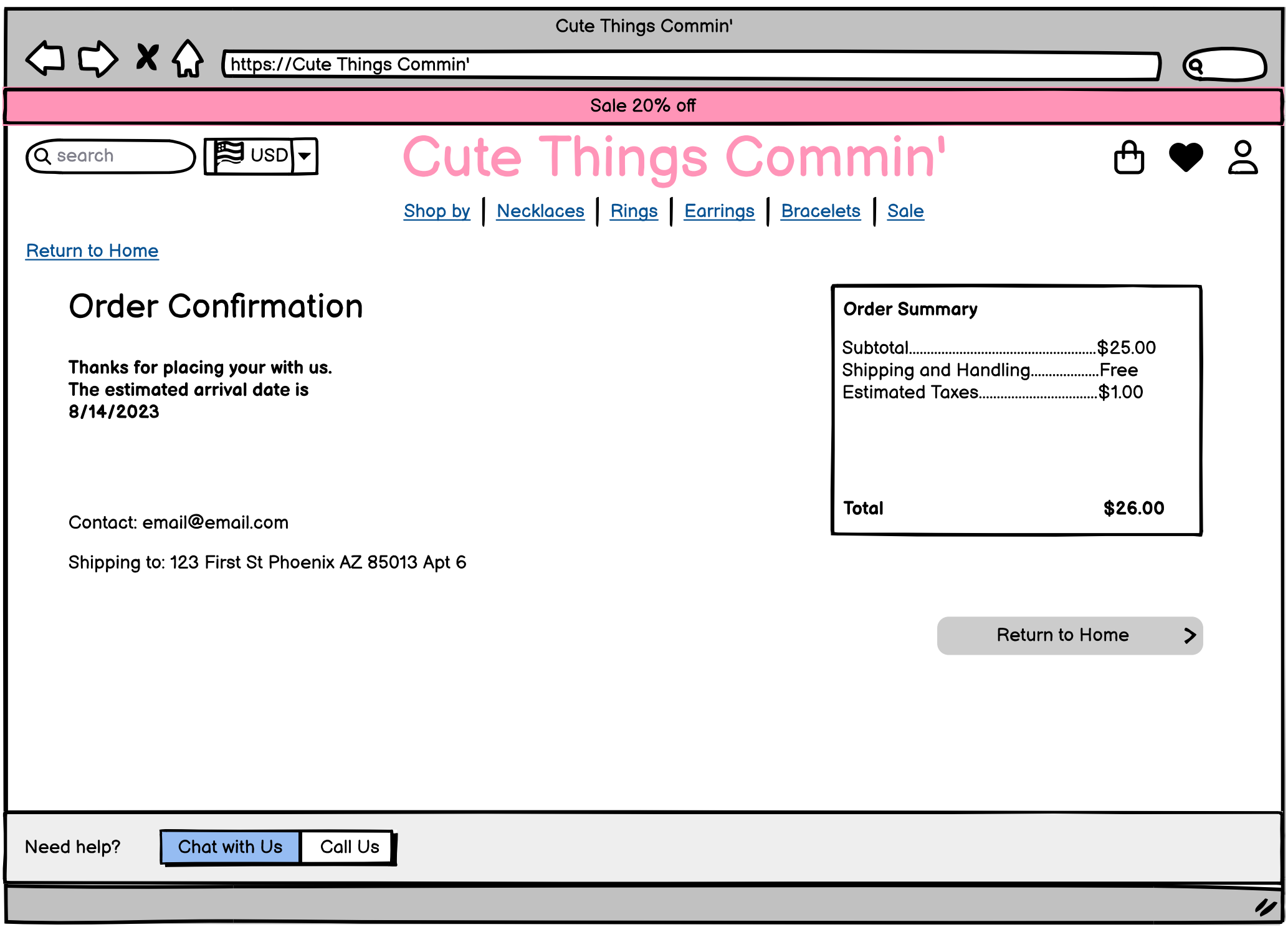This screenshot has width=1288, height=927.
Task: Expand the USD currency dropdown arrow
Action: (x=305, y=156)
